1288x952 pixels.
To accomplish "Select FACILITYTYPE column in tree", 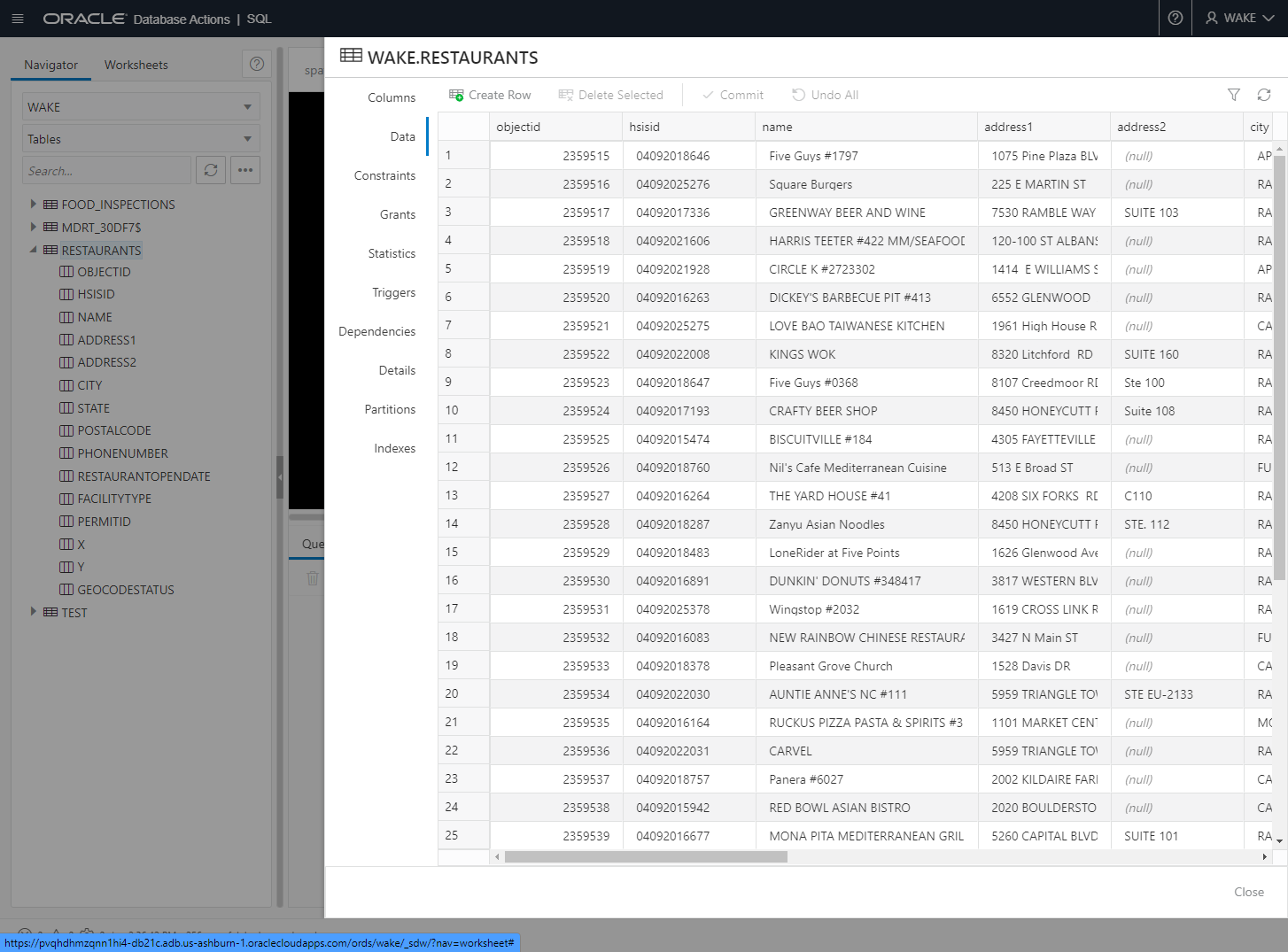I will tap(114, 499).
